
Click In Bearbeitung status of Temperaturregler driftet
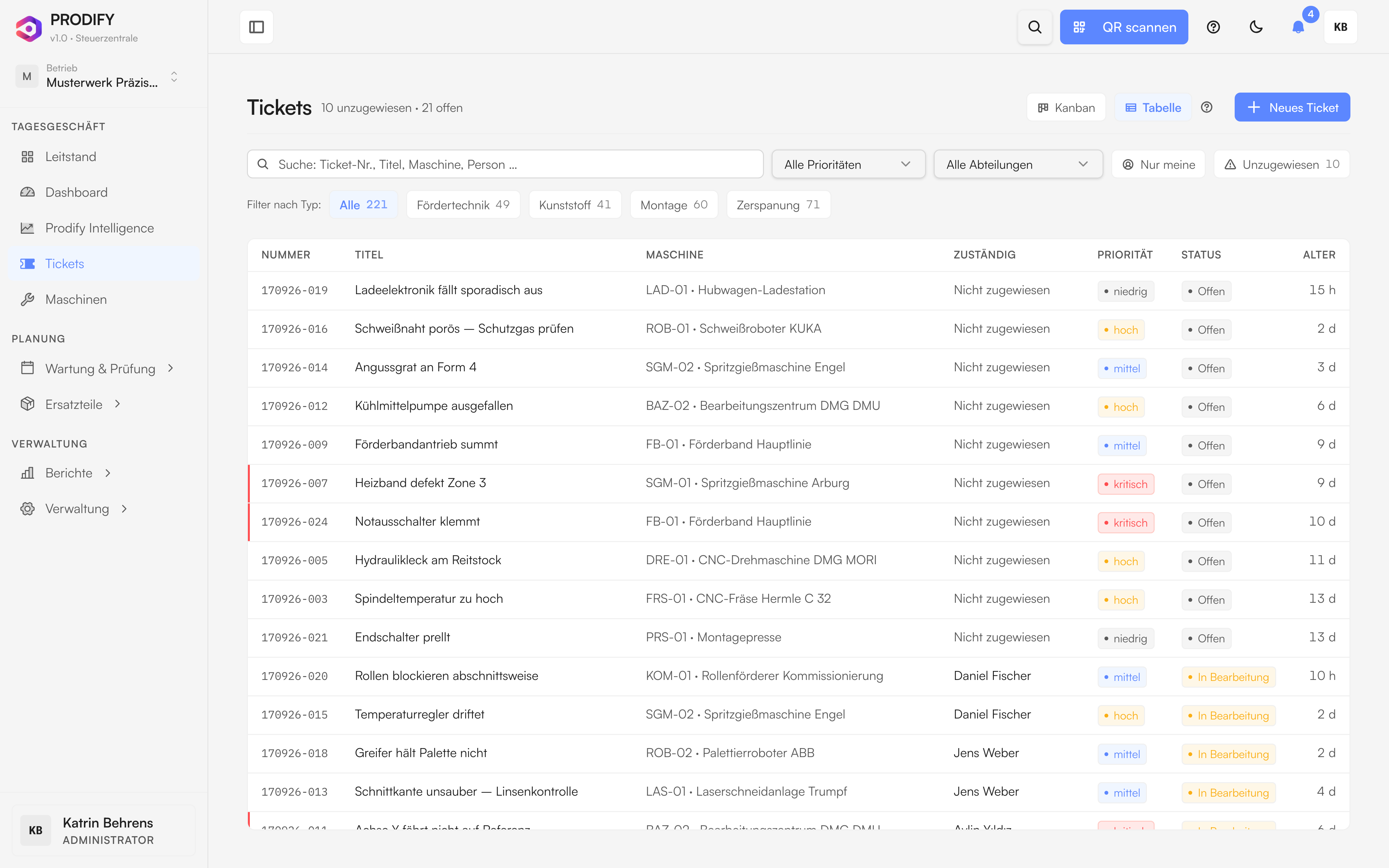tap(1228, 715)
